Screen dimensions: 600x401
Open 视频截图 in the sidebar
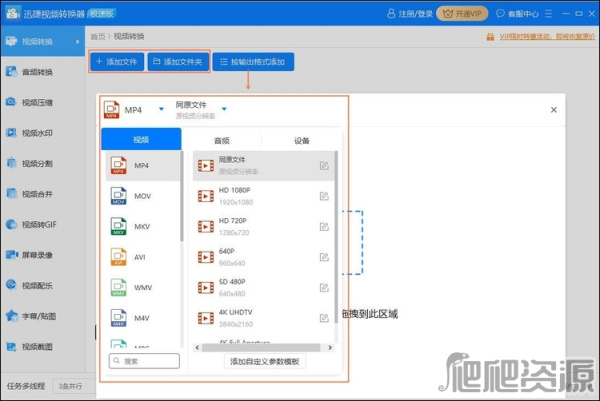click(42, 347)
